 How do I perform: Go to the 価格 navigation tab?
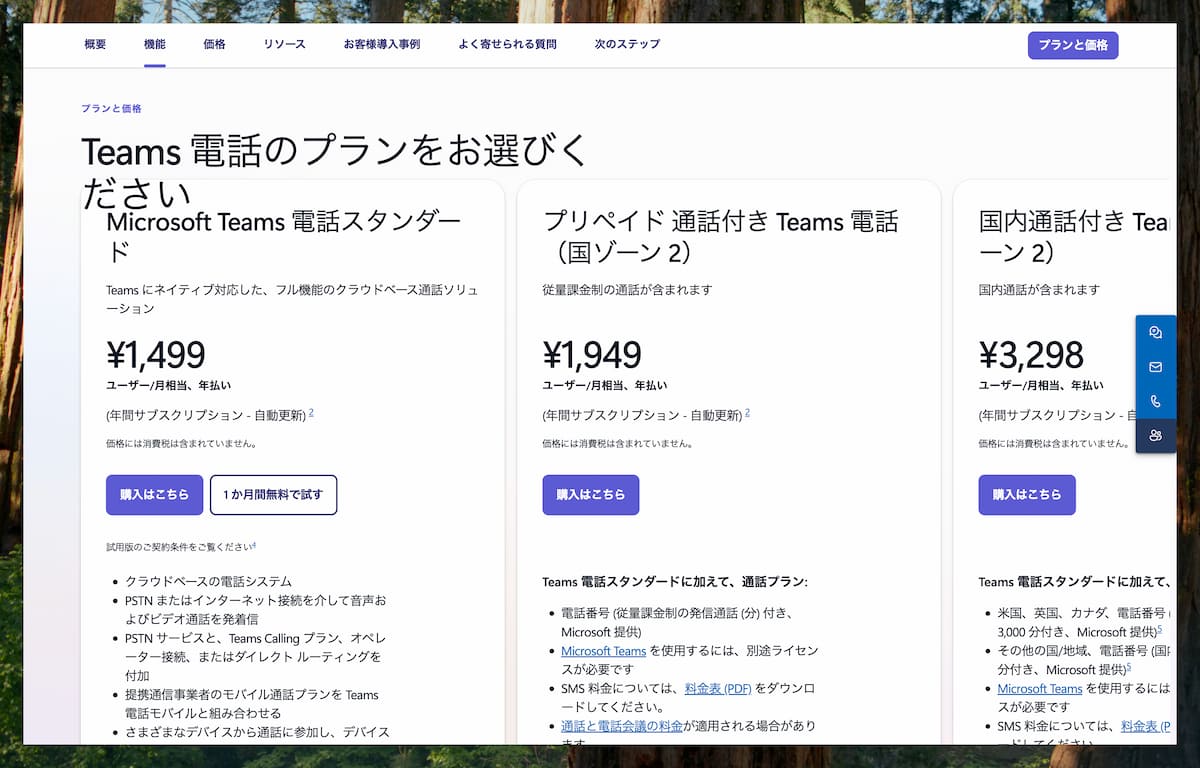[x=214, y=45]
